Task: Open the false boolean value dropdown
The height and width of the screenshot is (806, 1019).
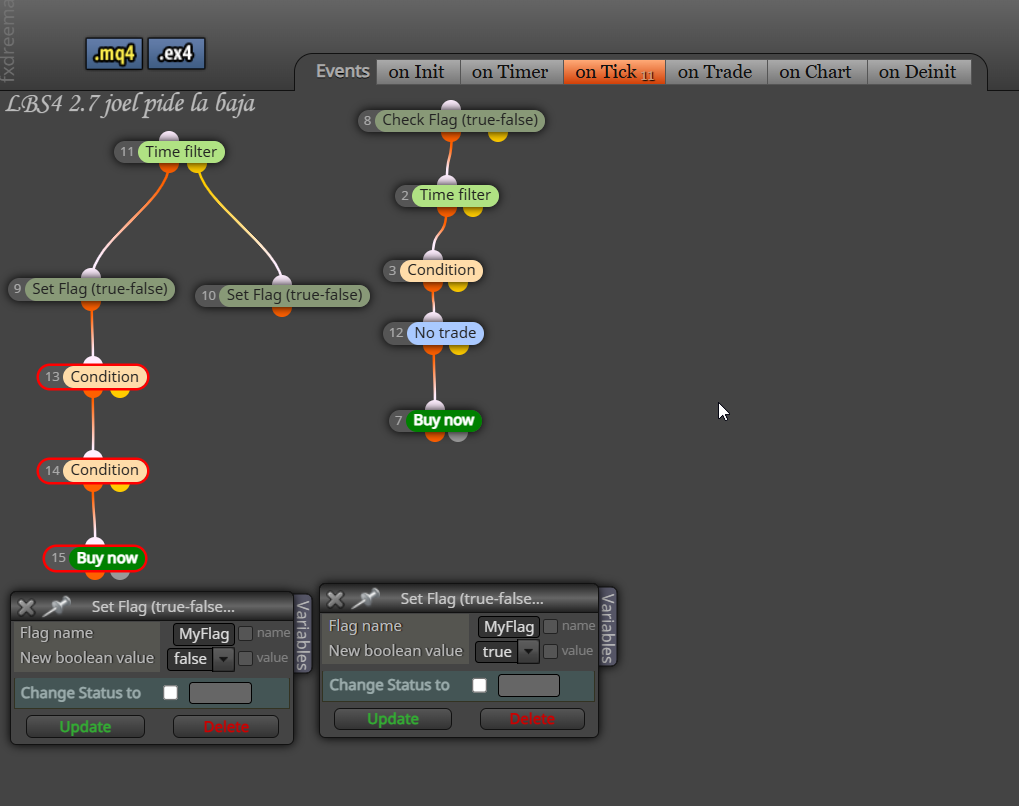Action: pos(201,659)
